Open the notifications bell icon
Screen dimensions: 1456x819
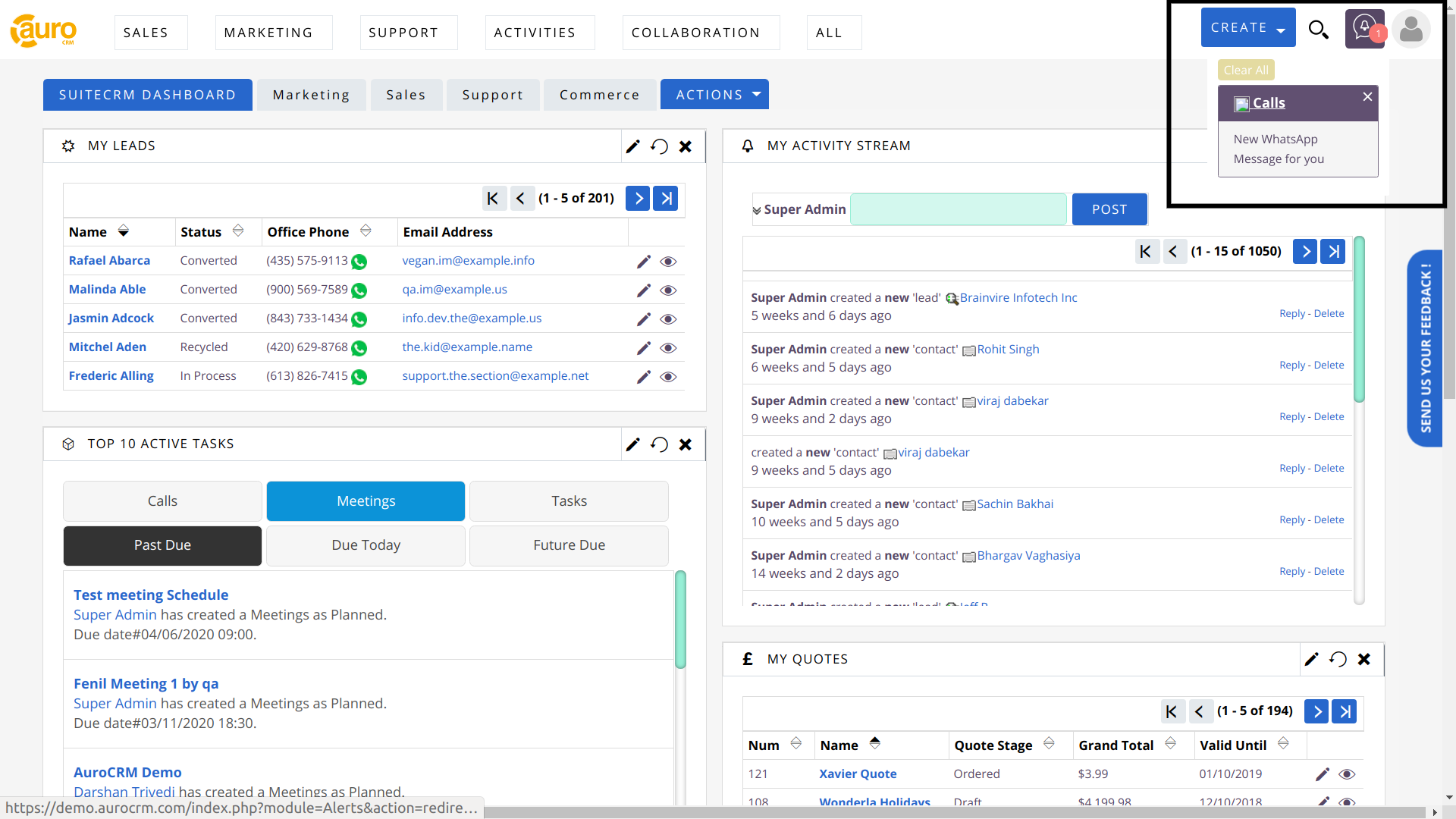click(x=1364, y=29)
